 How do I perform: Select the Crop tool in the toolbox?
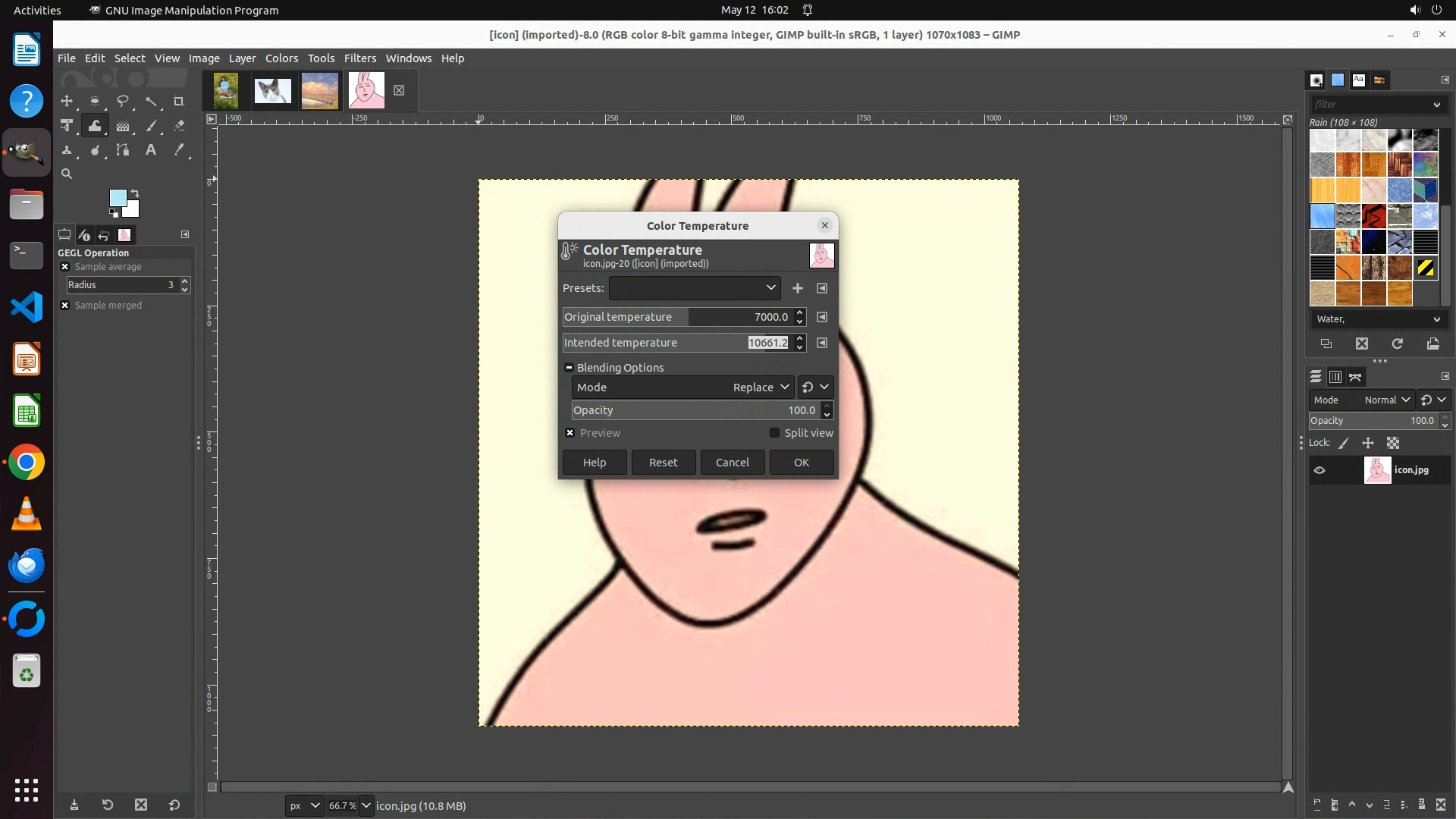[x=179, y=102]
